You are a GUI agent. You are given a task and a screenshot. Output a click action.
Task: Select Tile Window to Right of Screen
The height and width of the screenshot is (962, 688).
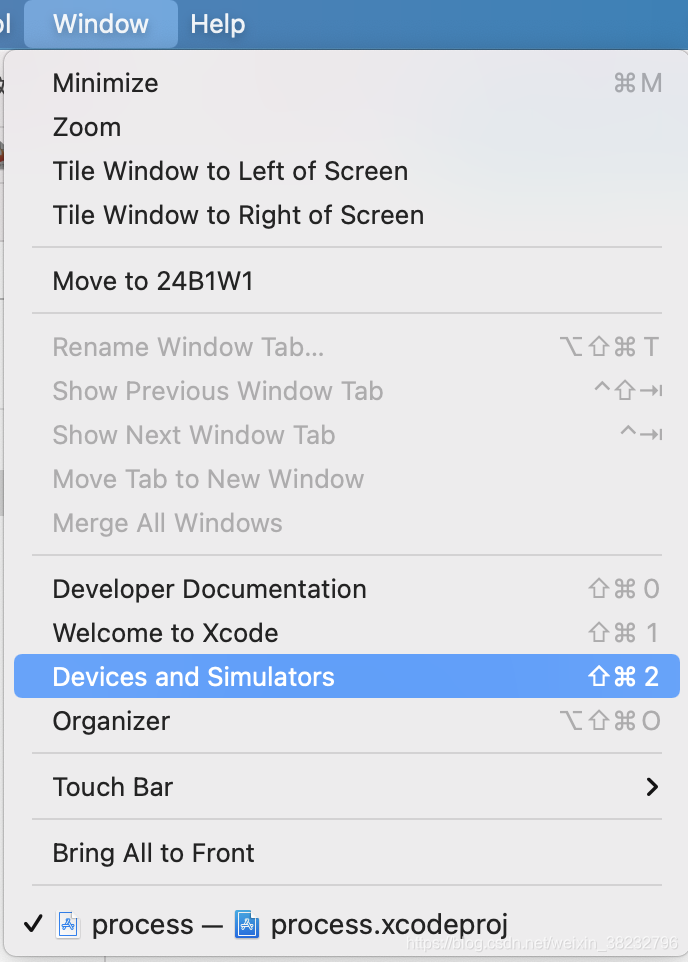click(x=347, y=215)
